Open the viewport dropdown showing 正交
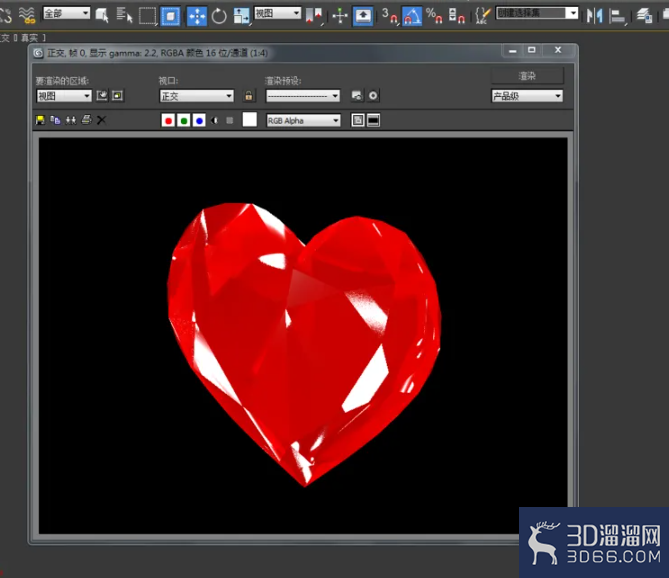 coord(197,96)
